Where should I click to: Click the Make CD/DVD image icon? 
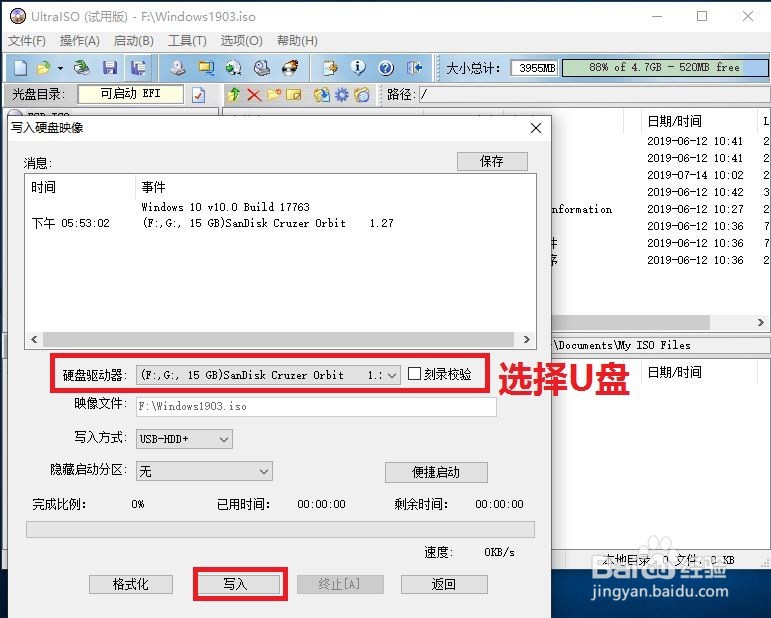(178, 67)
